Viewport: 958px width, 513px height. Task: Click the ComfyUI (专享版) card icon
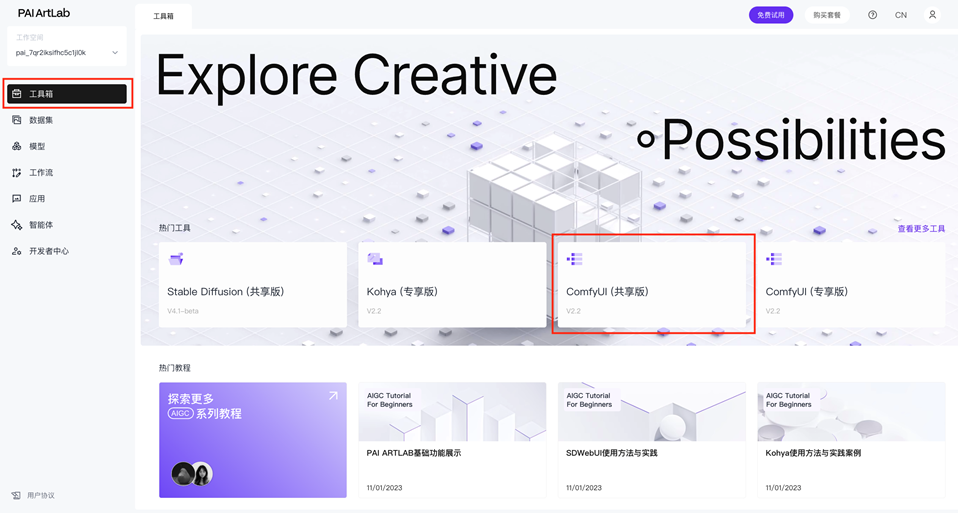774,259
